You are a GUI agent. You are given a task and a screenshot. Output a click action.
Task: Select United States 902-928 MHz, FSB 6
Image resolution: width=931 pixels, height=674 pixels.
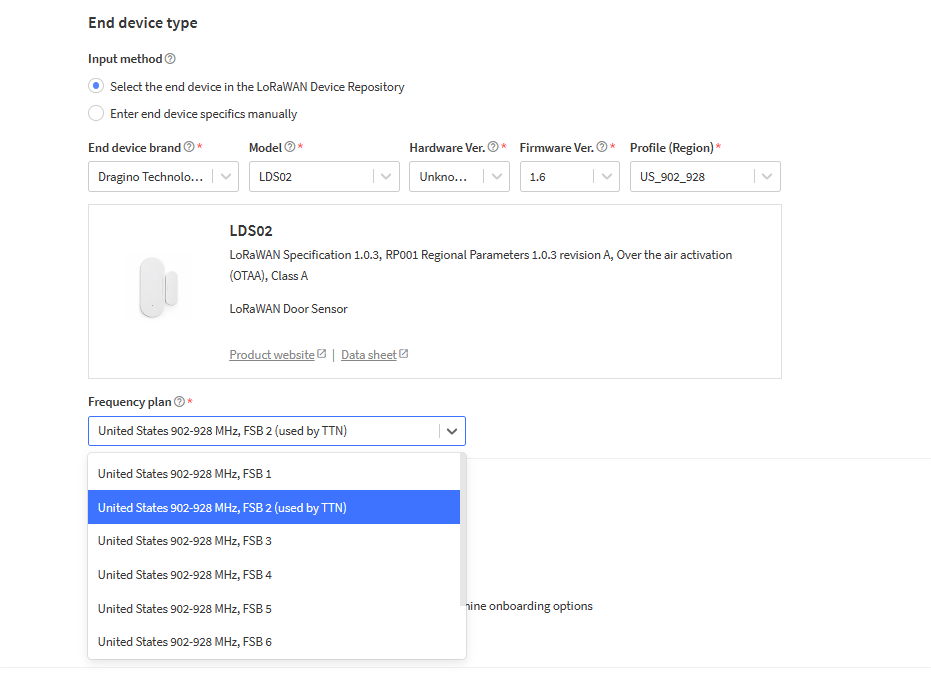click(274, 642)
